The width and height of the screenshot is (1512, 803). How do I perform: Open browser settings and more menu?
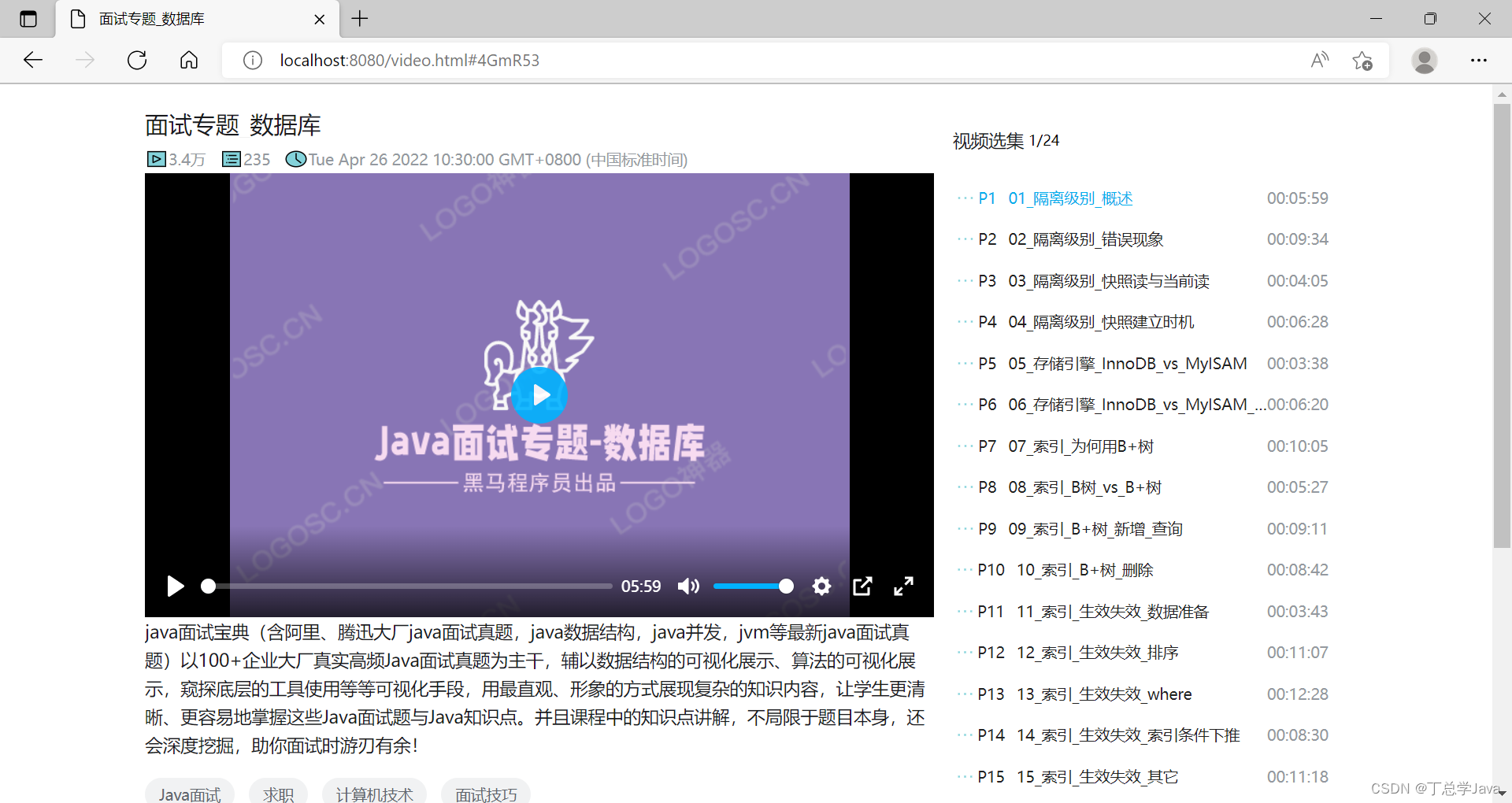pyautogui.click(x=1479, y=61)
